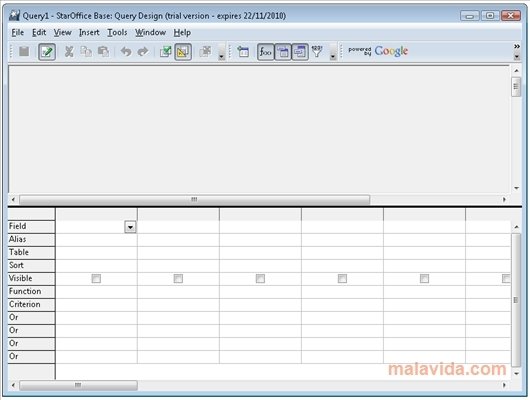
Task: Toggle the Functions row icon
Action: click(265, 52)
